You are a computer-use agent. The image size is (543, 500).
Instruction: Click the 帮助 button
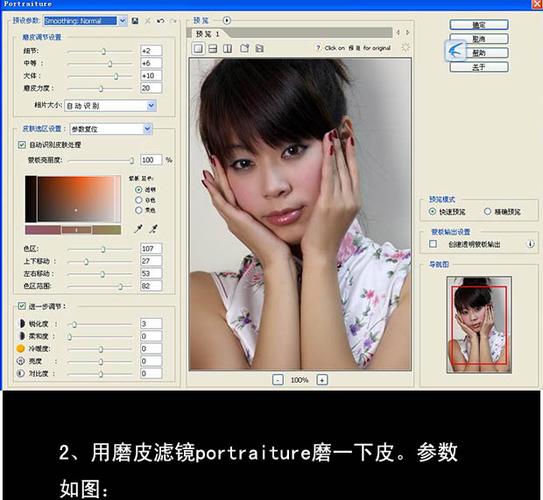479,53
